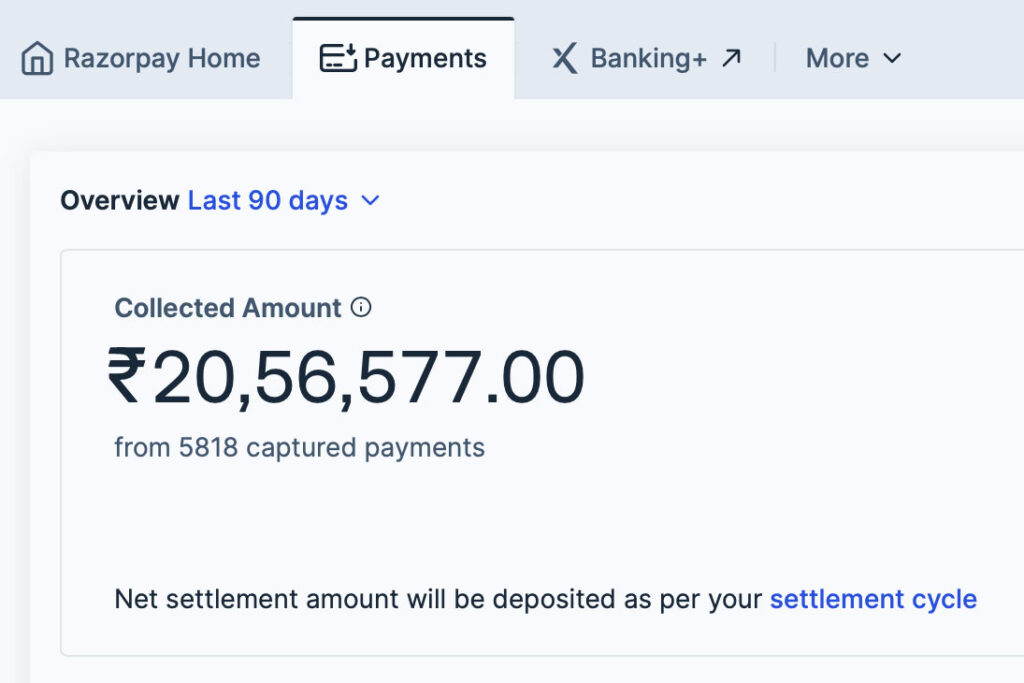
Task: Expand the More chevron arrow
Action: point(892,58)
